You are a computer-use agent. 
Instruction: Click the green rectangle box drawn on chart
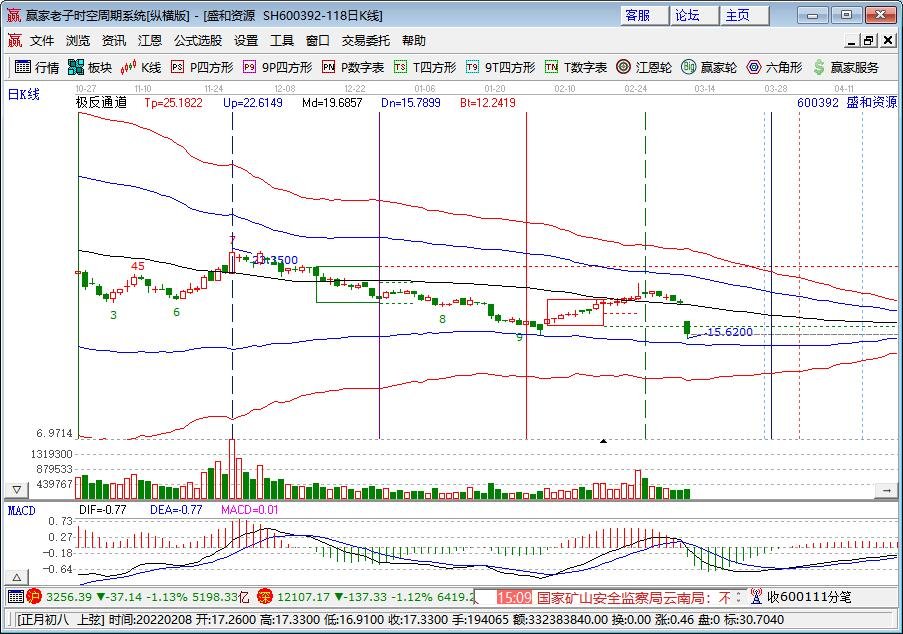pyautogui.click(x=348, y=284)
